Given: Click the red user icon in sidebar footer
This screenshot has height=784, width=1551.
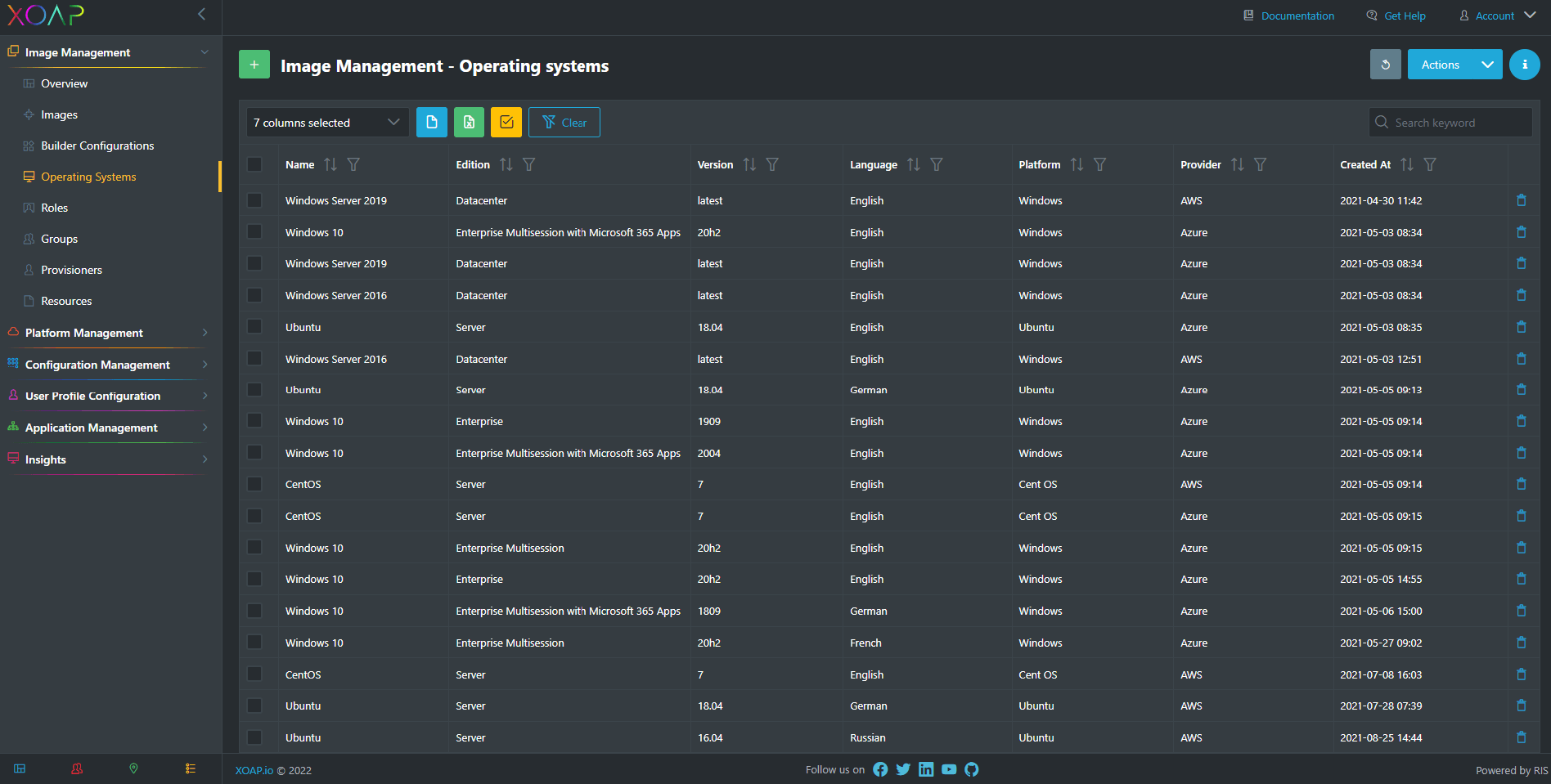Looking at the screenshot, I should [77, 768].
